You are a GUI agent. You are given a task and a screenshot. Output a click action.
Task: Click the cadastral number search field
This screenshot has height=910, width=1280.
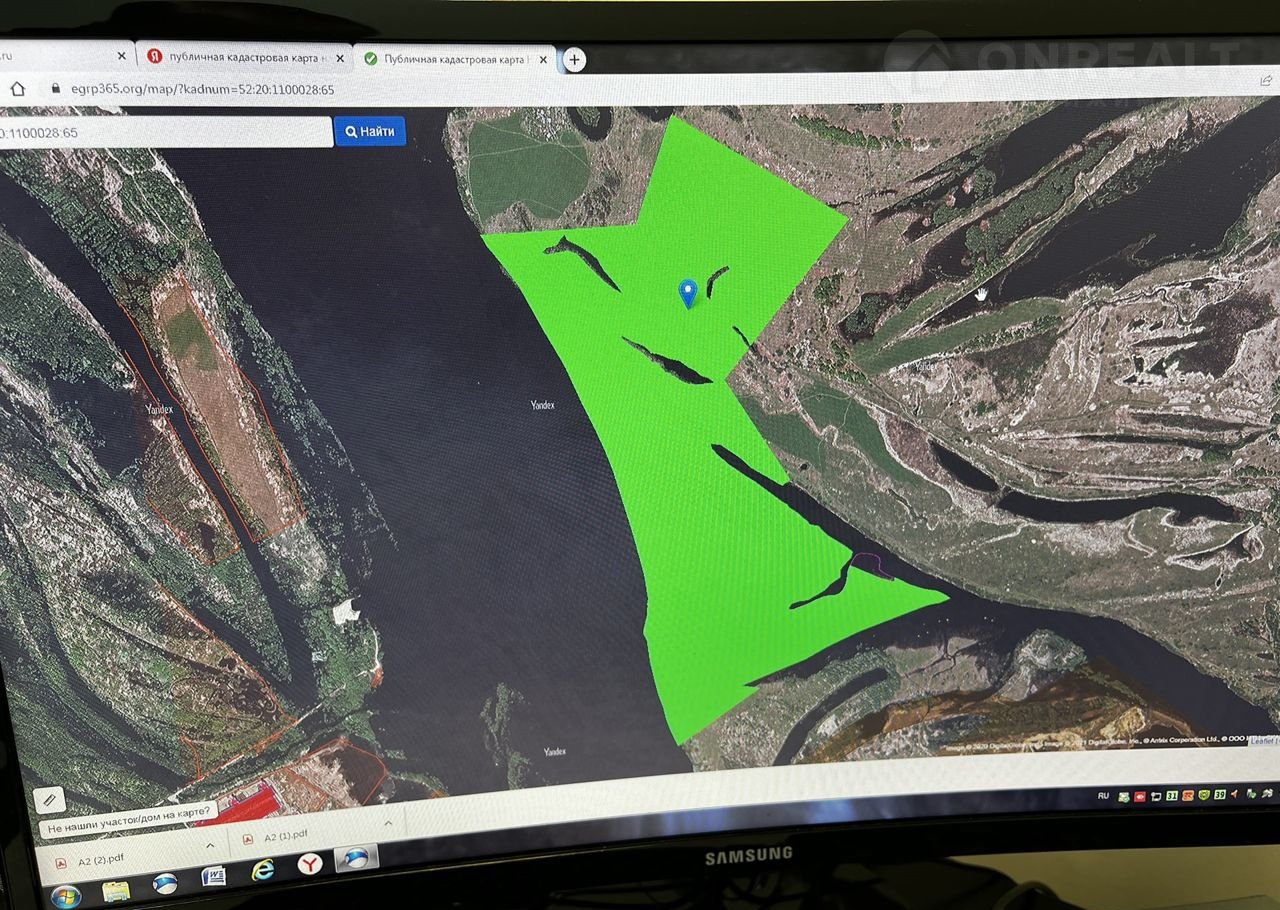click(x=165, y=132)
